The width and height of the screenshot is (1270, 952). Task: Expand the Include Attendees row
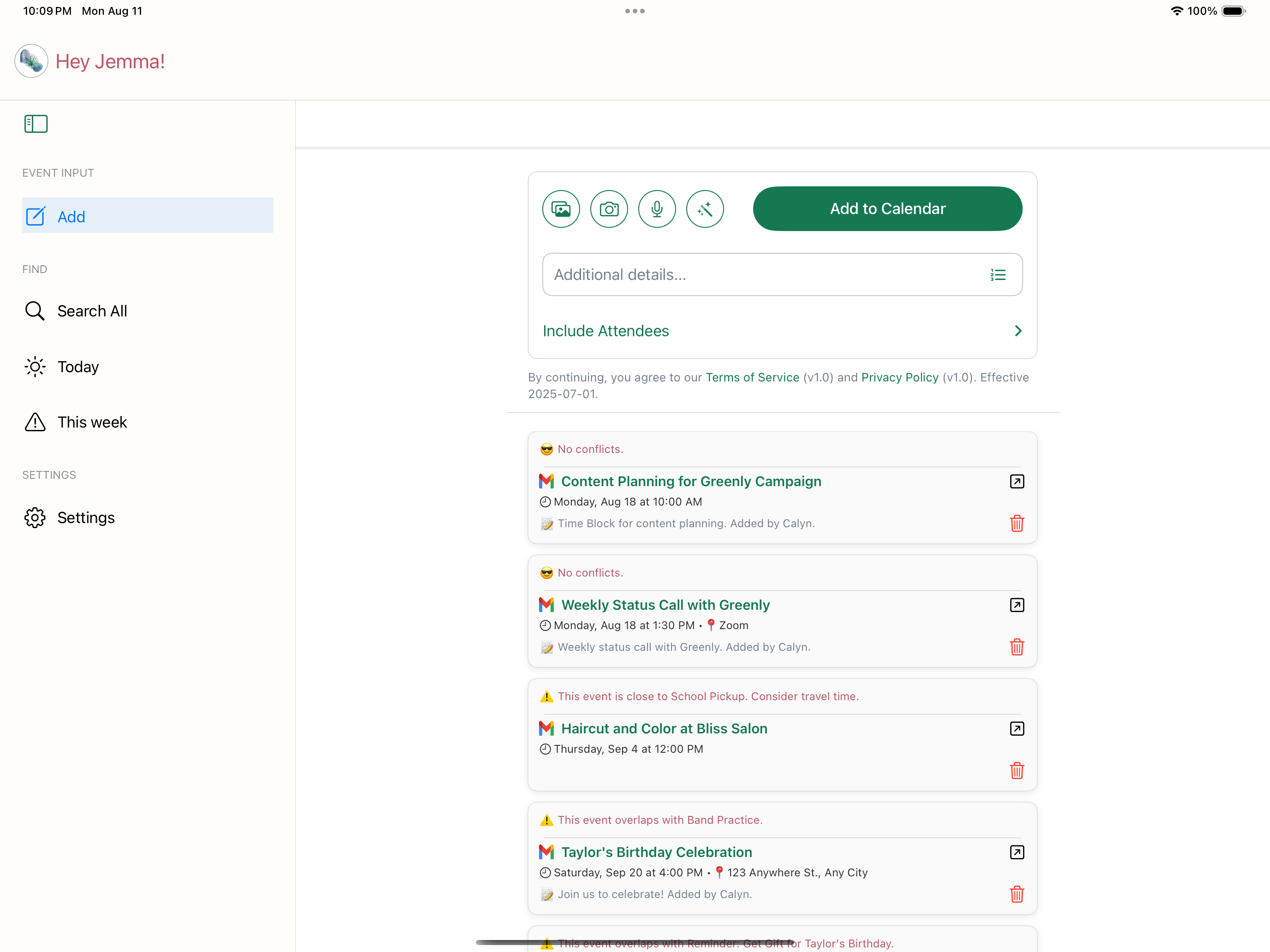tap(782, 331)
